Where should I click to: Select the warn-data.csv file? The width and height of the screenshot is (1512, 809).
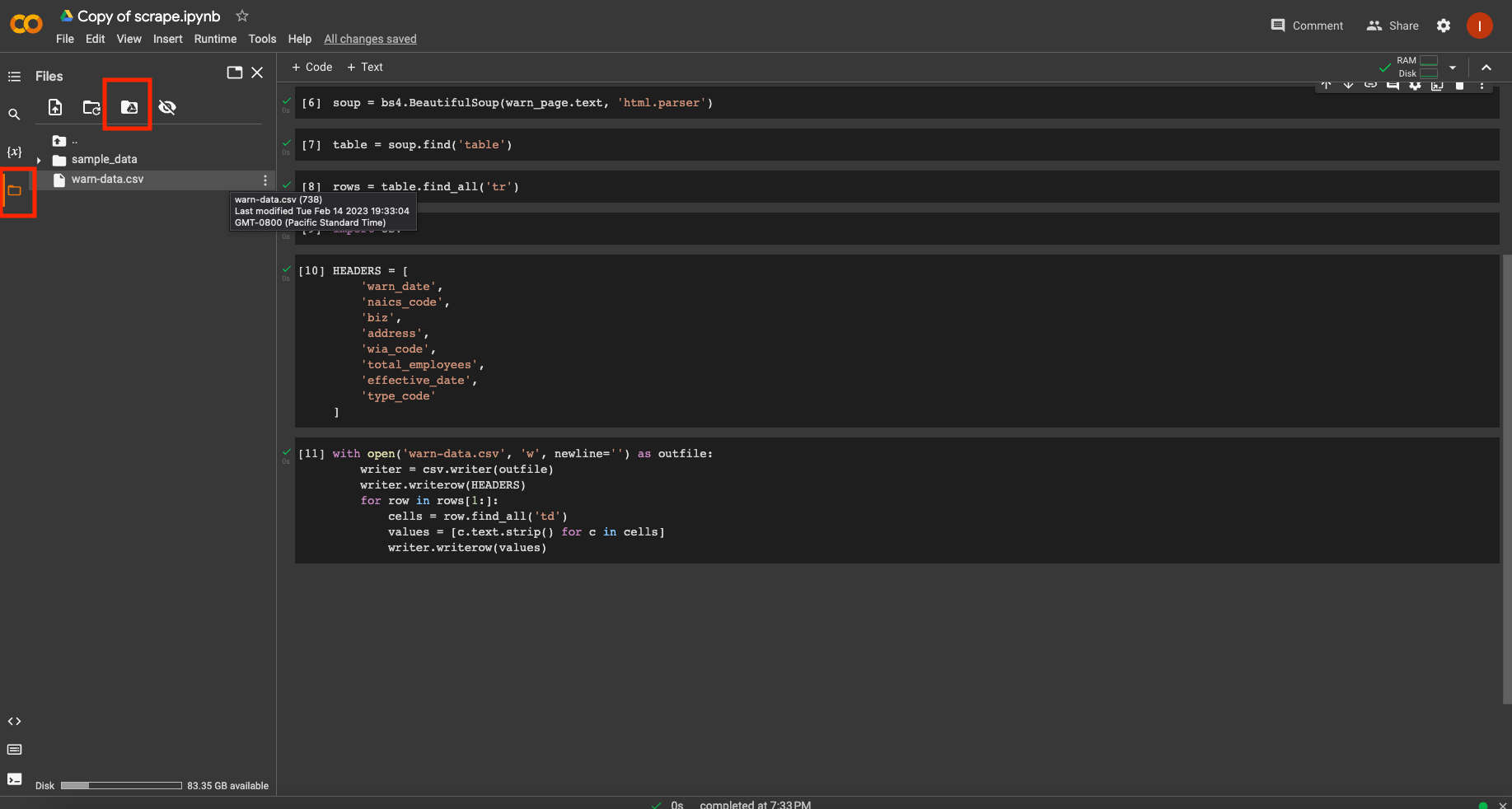point(107,180)
